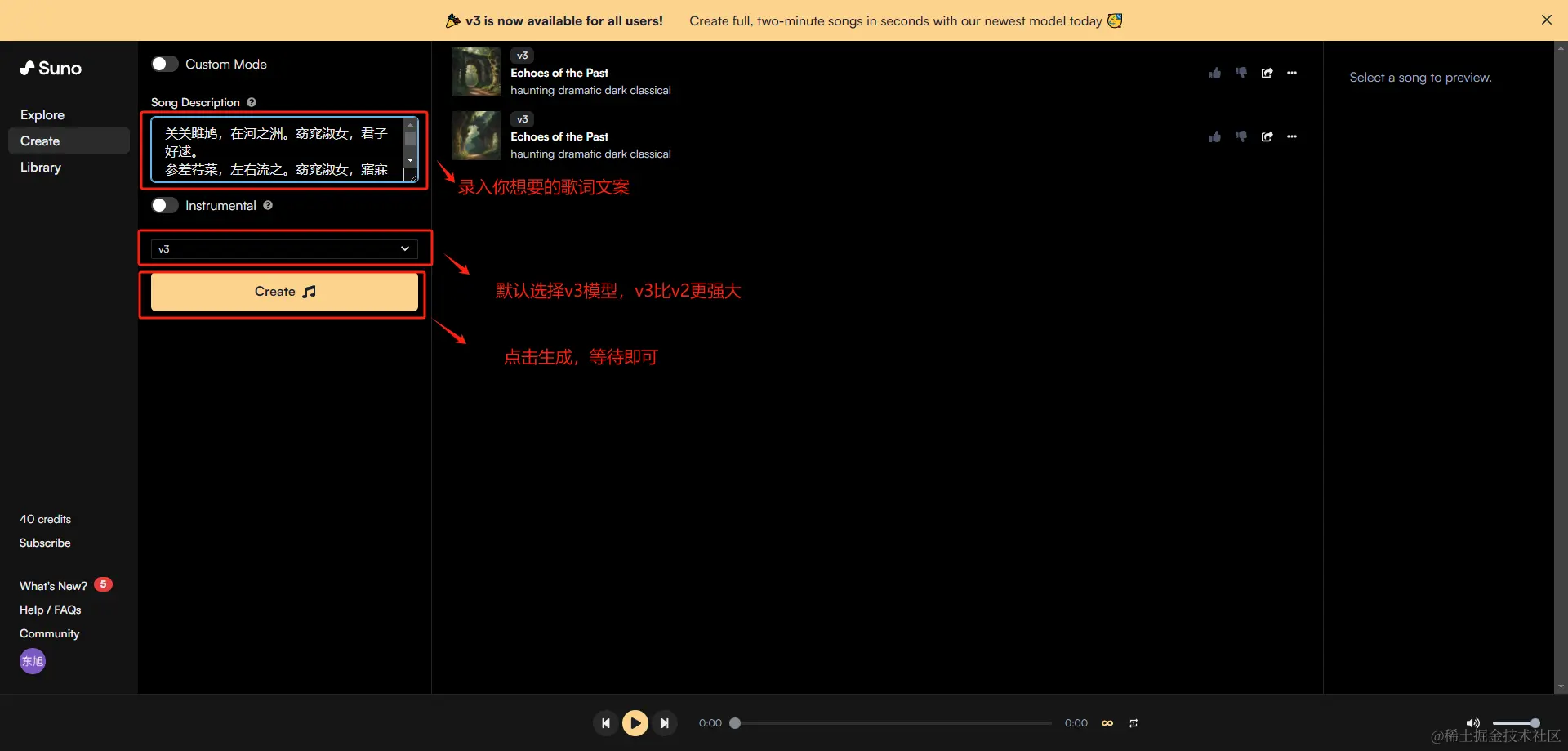
Task: Open the Explore page
Action: [42, 115]
